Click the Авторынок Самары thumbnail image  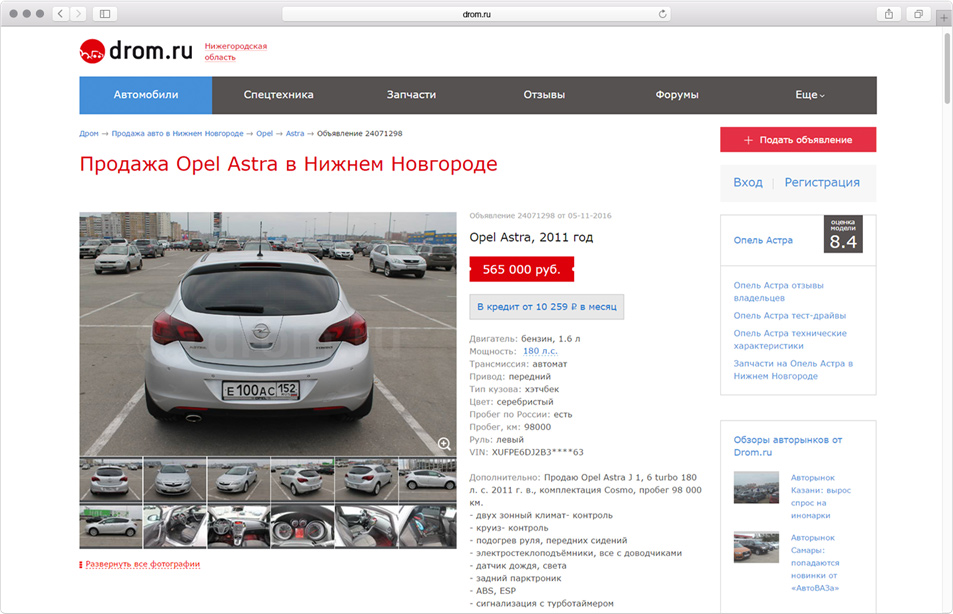[x=756, y=547]
